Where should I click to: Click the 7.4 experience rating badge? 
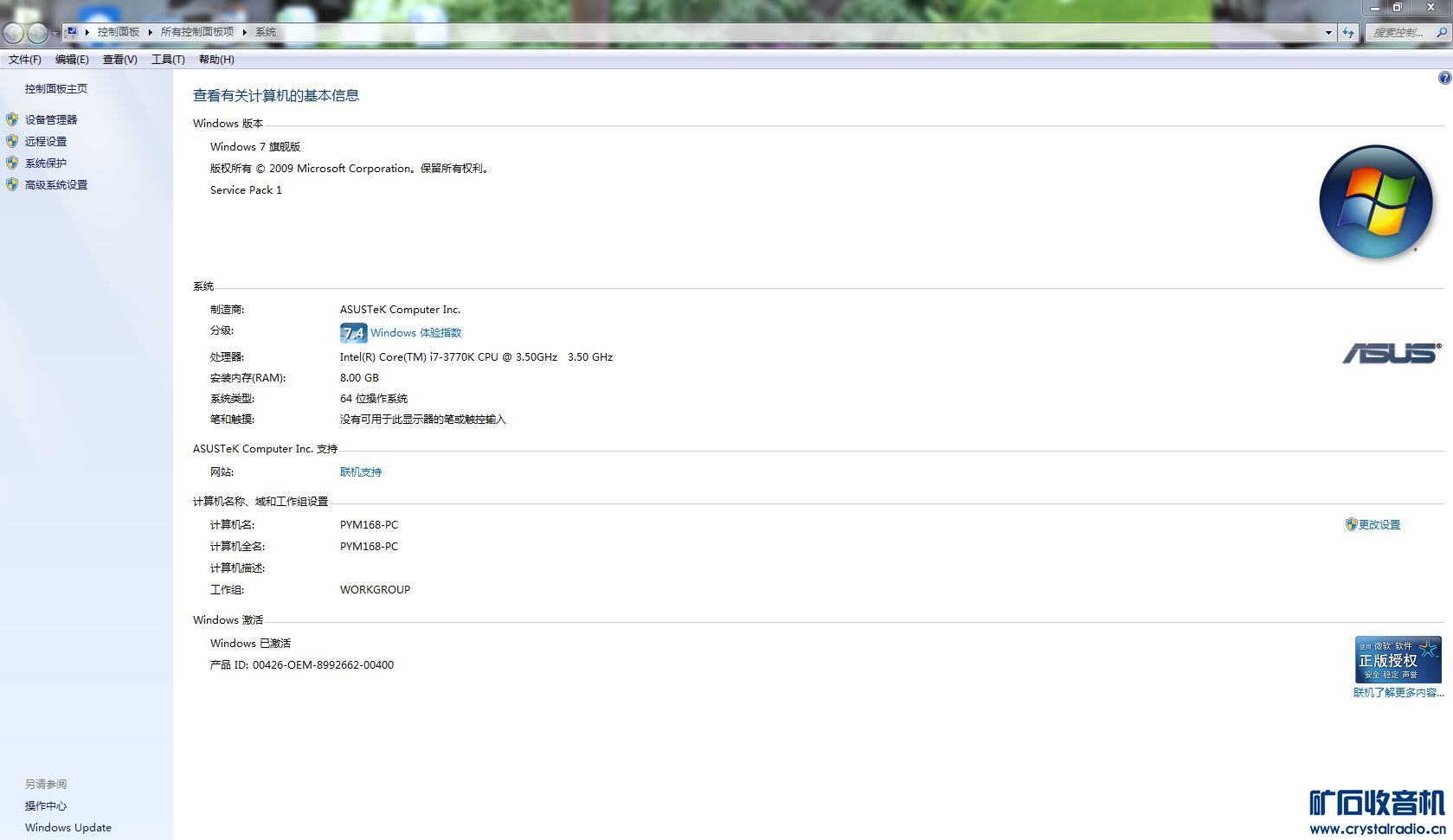353,333
